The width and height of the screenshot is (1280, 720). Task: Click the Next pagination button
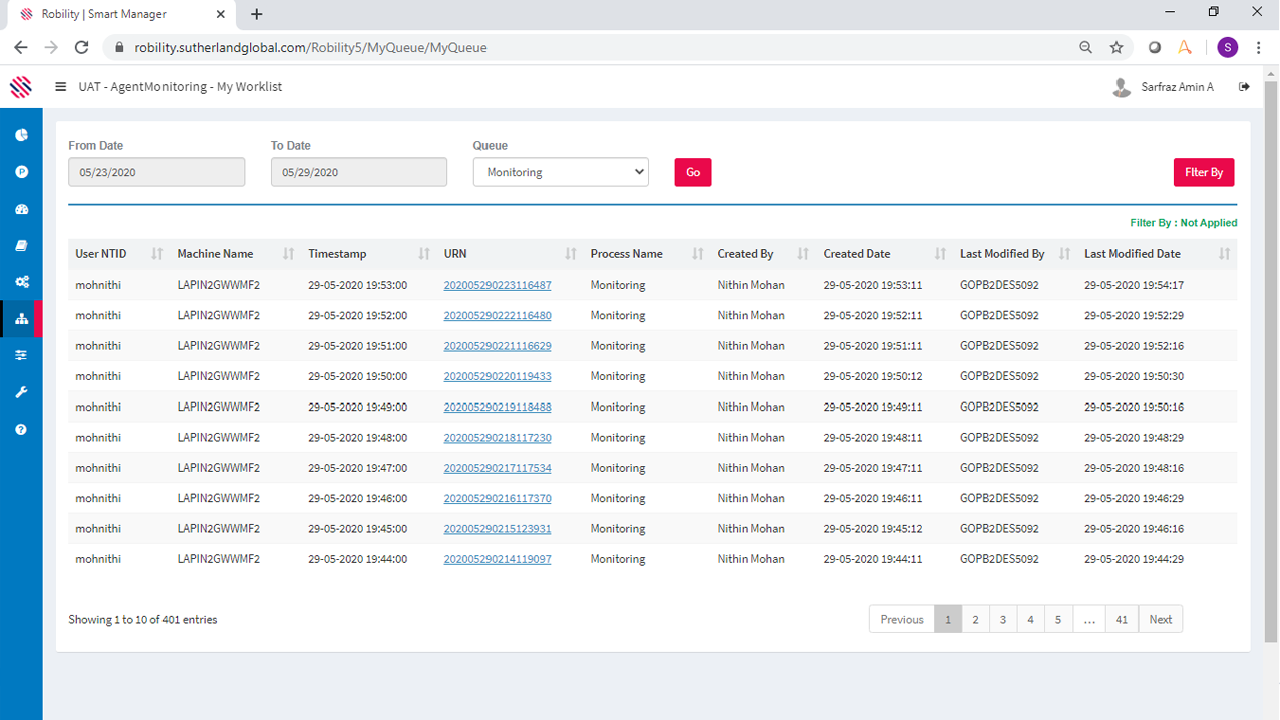click(x=1161, y=619)
